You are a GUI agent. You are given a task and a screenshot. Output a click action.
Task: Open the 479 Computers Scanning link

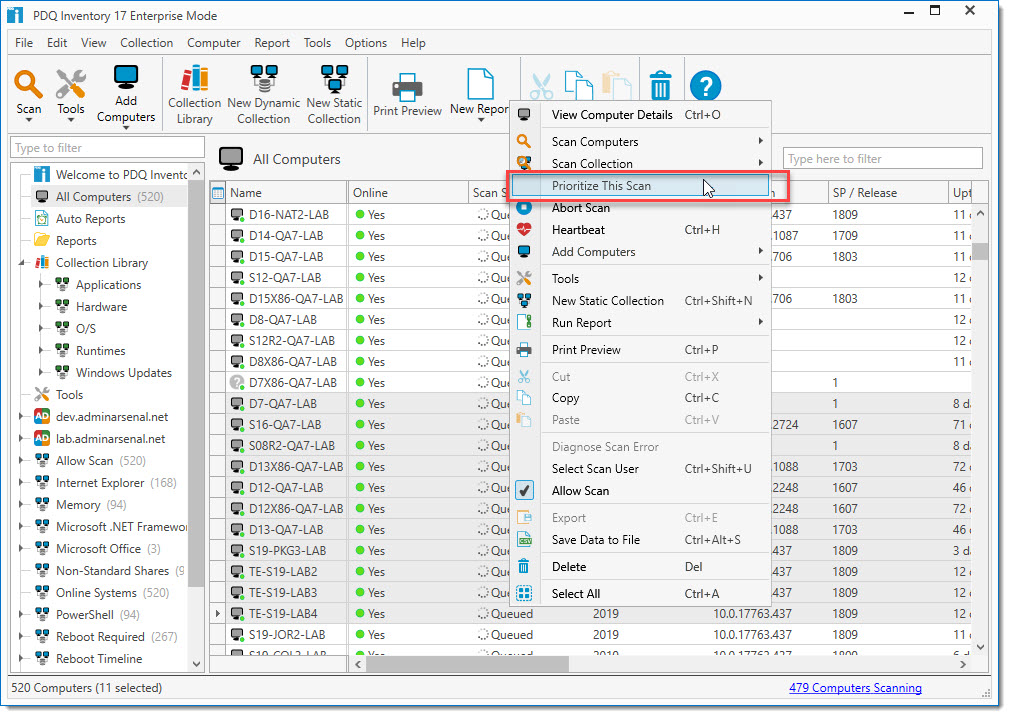point(855,688)
